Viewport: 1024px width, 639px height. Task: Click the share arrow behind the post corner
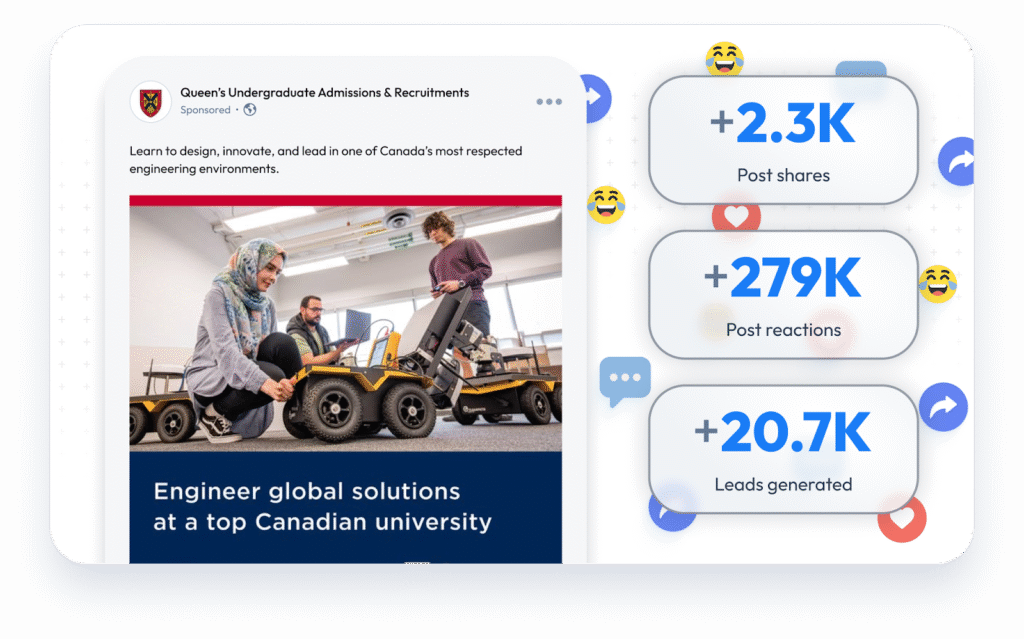tap(598, 99)
